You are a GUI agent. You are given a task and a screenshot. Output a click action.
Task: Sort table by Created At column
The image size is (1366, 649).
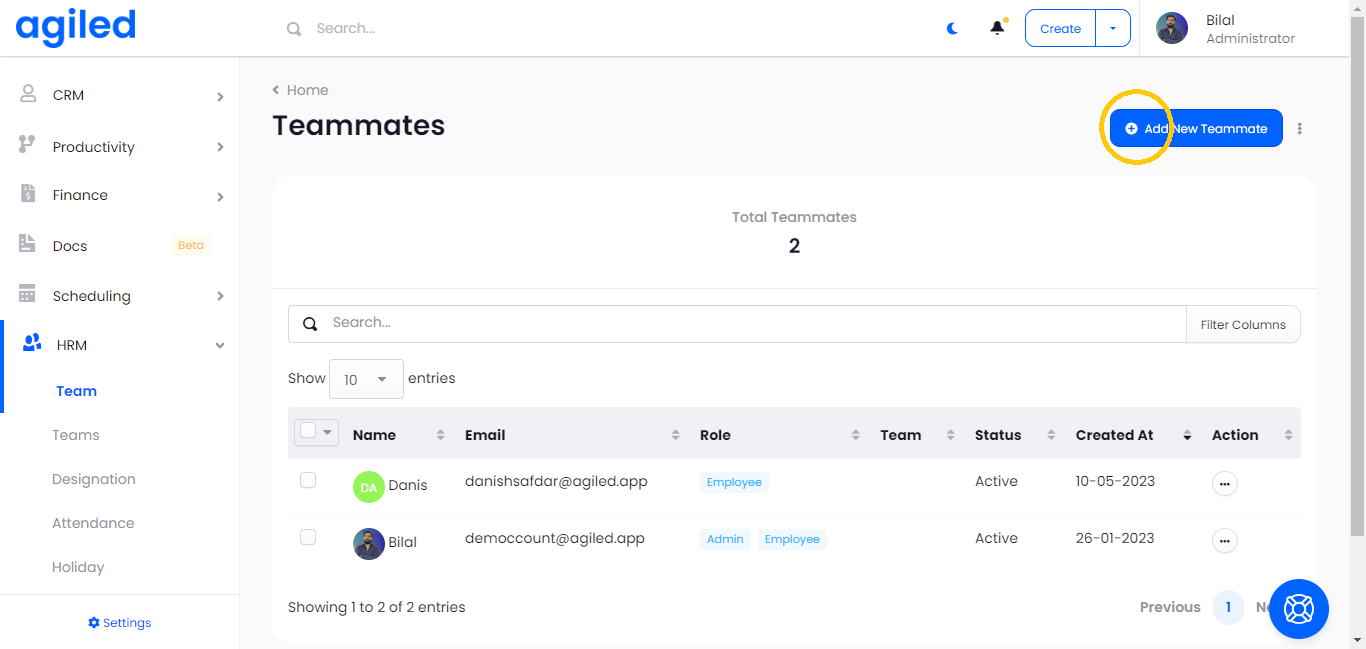pyautogui.click(x=1114, y=435)
